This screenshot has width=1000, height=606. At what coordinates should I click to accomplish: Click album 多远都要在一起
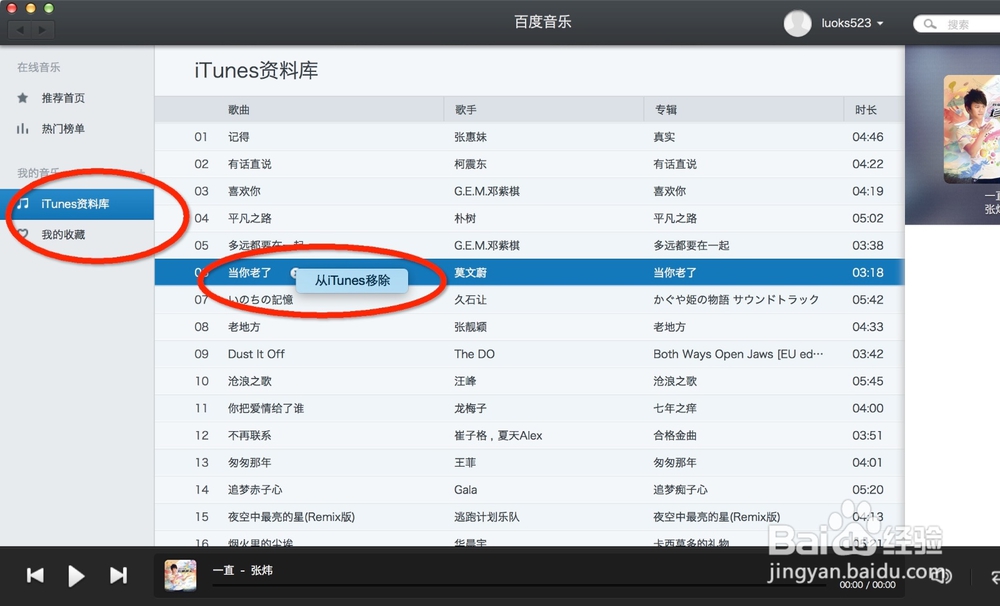pos(691,246)
